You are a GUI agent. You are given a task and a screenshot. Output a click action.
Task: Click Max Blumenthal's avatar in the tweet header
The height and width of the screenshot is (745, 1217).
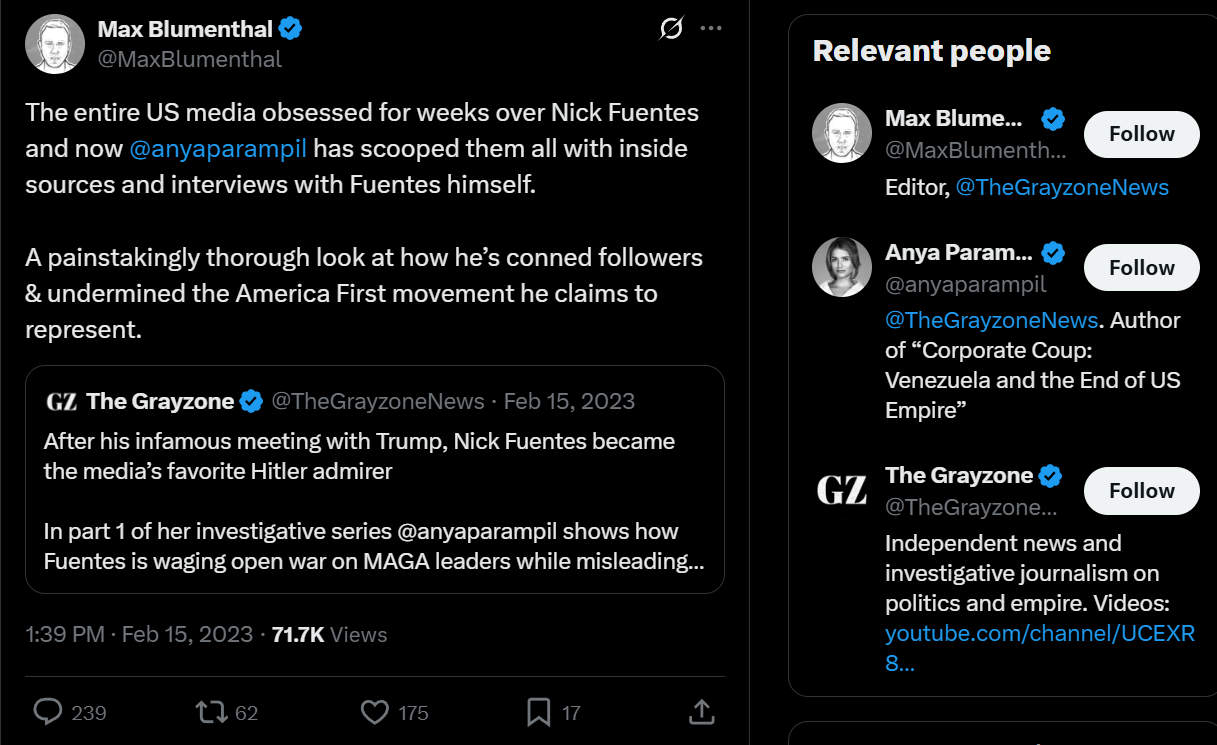(x=55, y=44)
